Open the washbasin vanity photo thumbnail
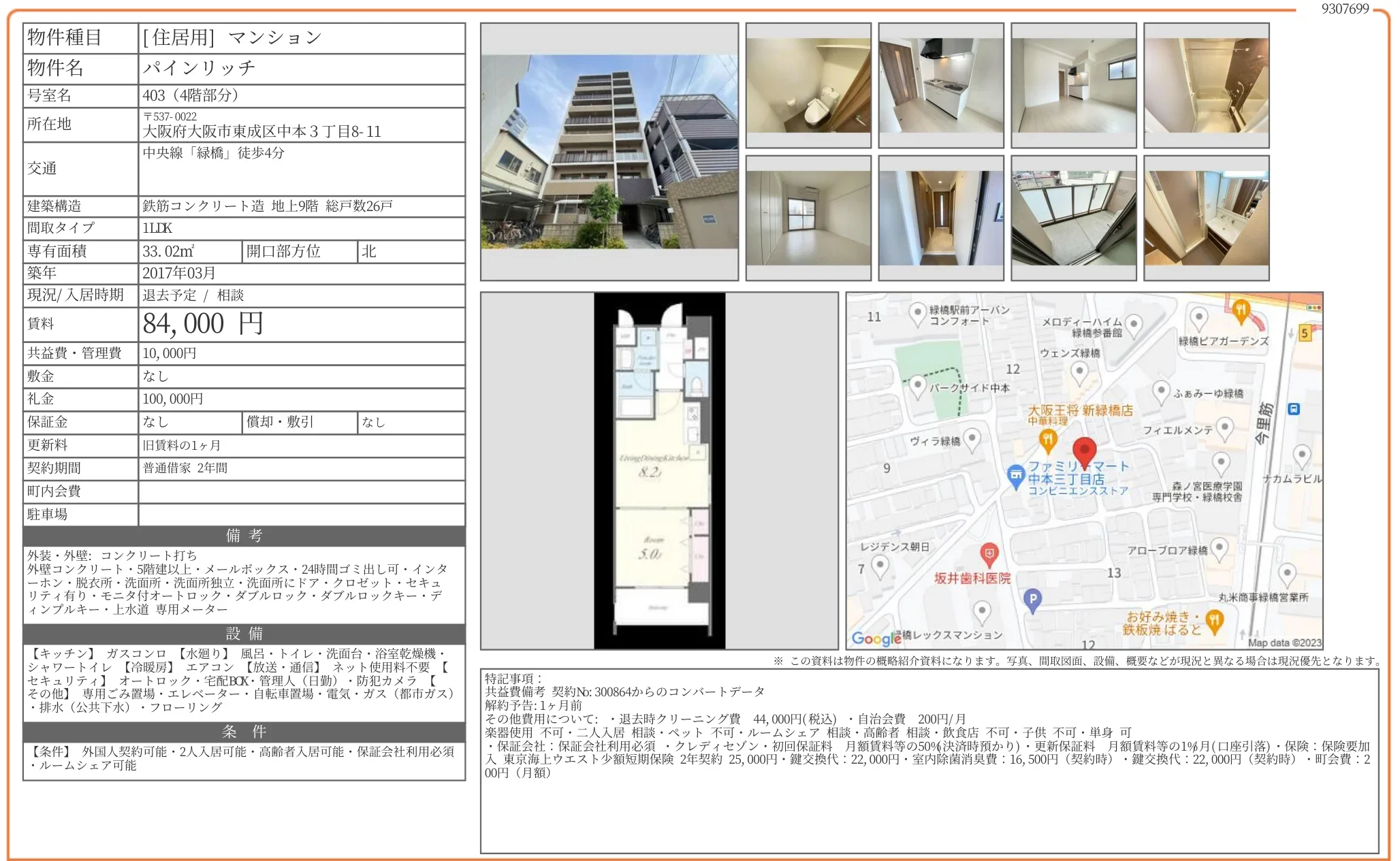The height and width of the screenshot is (861, 1400). click(1206, 218)
